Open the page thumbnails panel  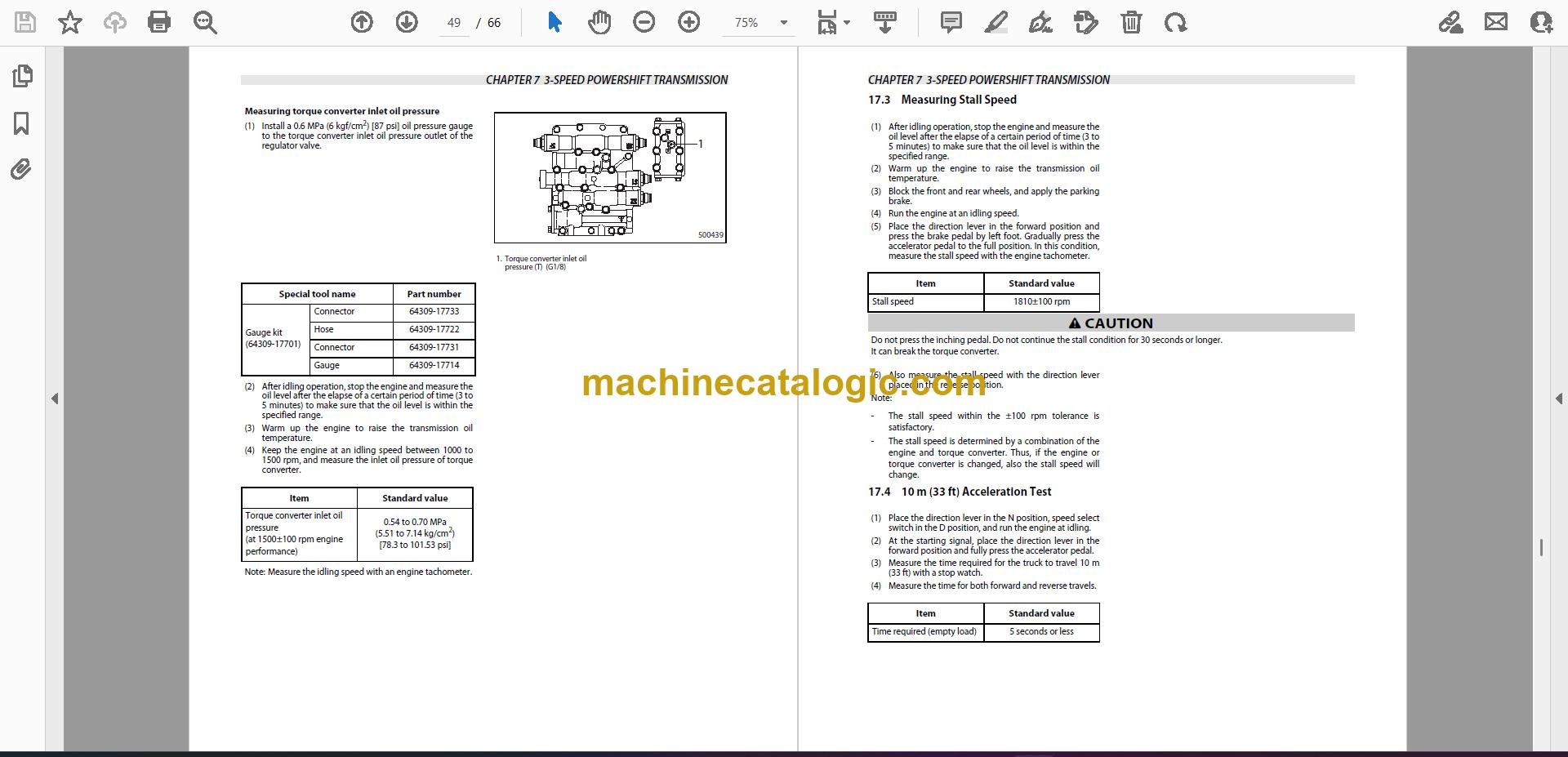point(22,76)
